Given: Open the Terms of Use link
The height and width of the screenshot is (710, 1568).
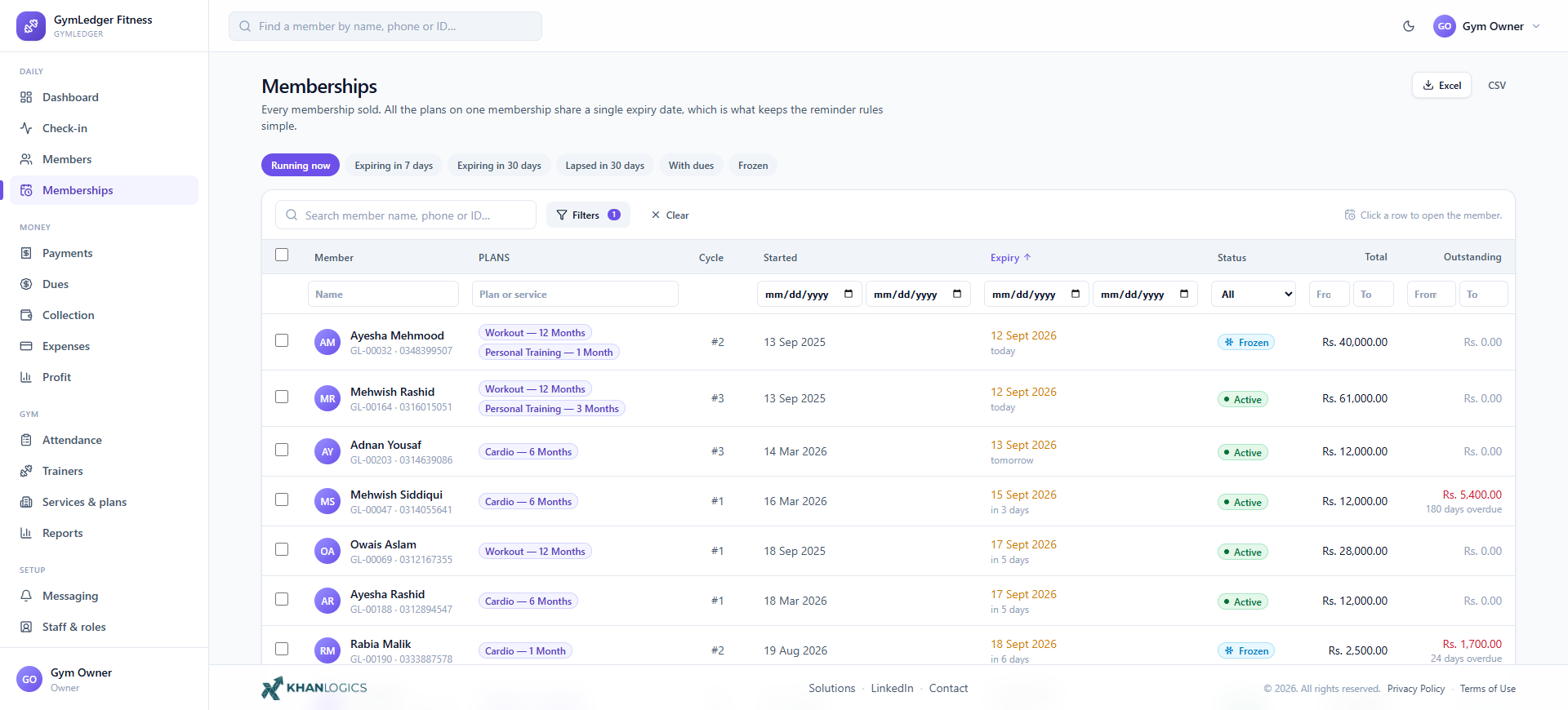Looking at the screenshot, I should (x=1488, y=689).
